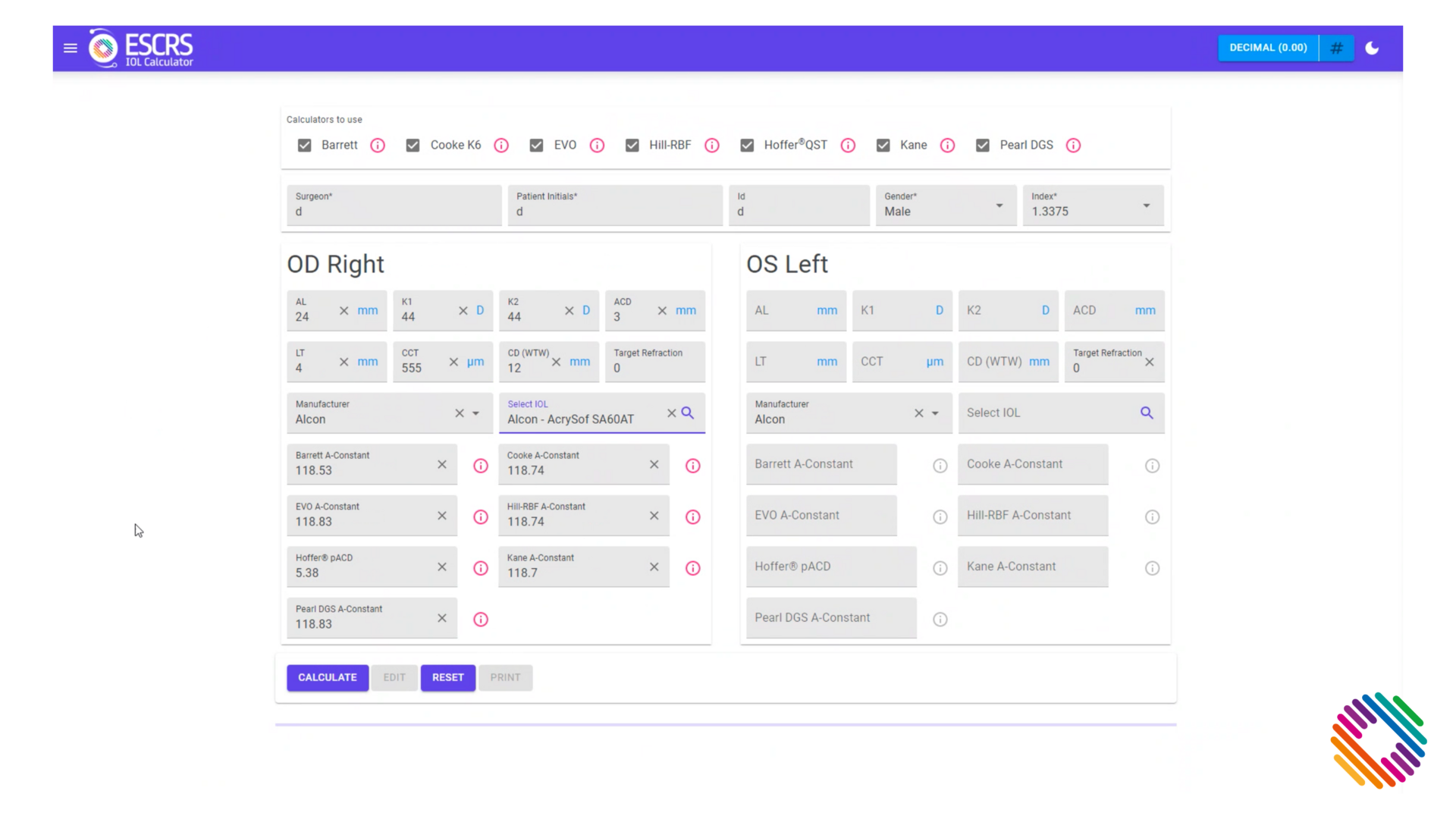Expand the OS Left Manufacturer dropdown
The height and width of the screenshot is (819, 1456).
point(935,413)
